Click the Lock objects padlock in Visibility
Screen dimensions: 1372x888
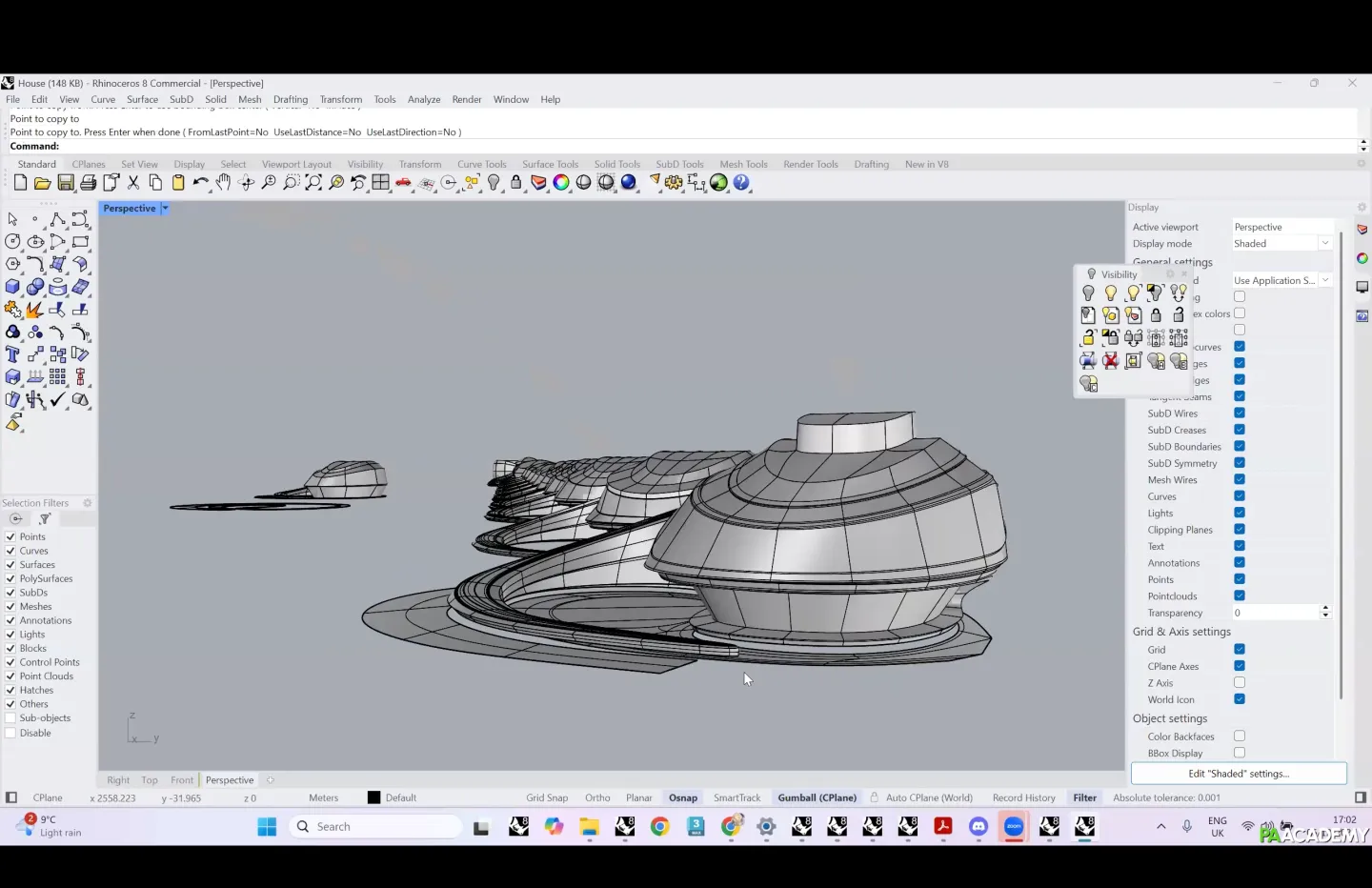(1156, 315)
